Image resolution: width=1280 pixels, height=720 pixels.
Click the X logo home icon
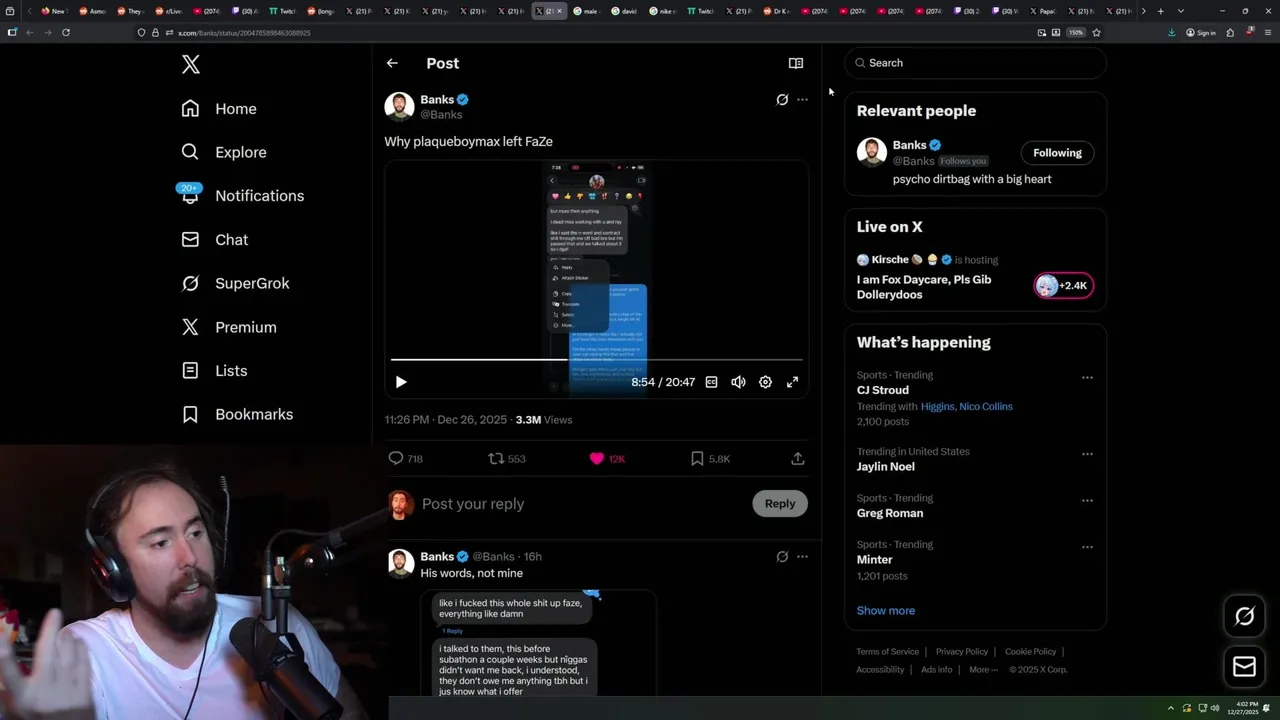click(191, 65)
